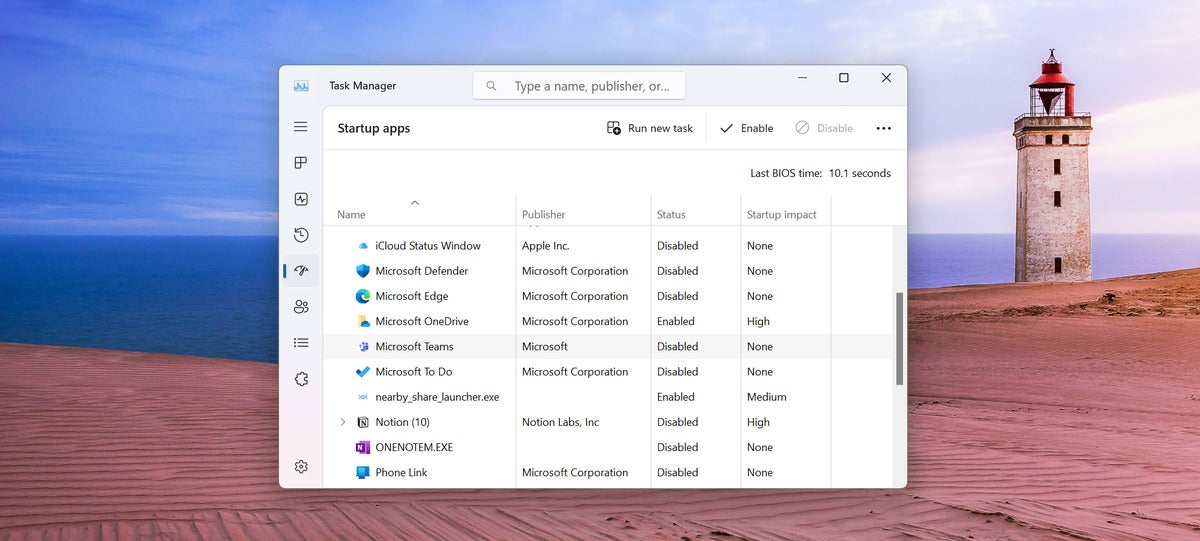The height and width of the screenshot is (541, 1200).
Task: Select the Microsoft Defender row name
Action: tap(421, 271)
